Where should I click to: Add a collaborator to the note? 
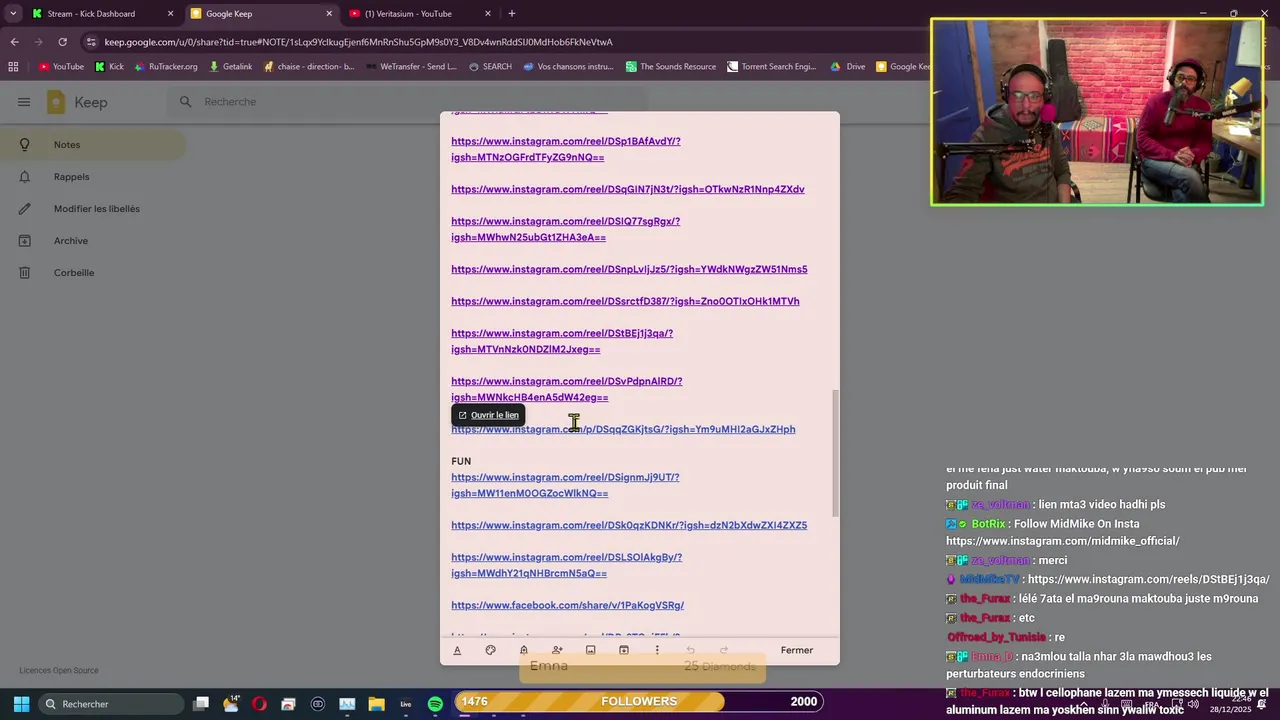(557, 650)
